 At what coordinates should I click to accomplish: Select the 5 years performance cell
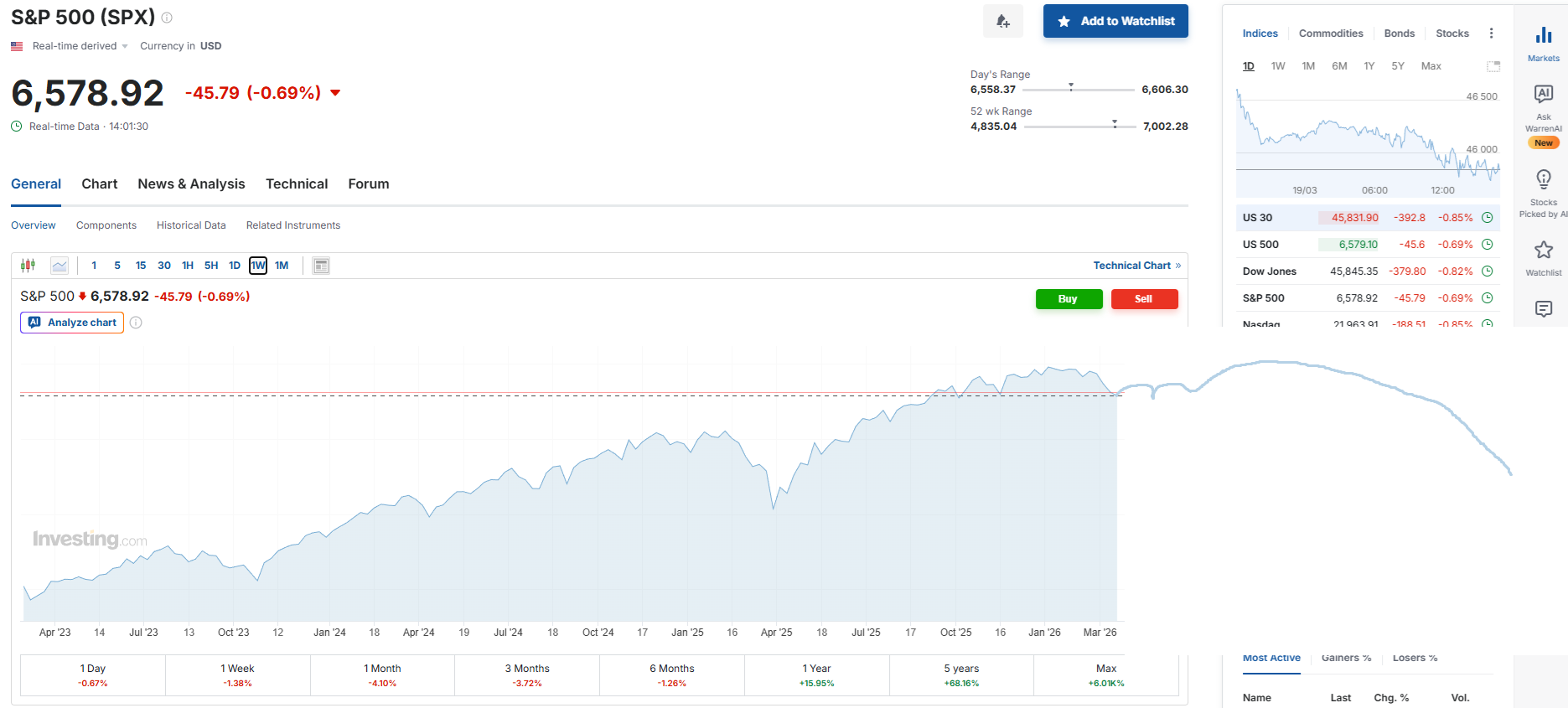[961, 675]
